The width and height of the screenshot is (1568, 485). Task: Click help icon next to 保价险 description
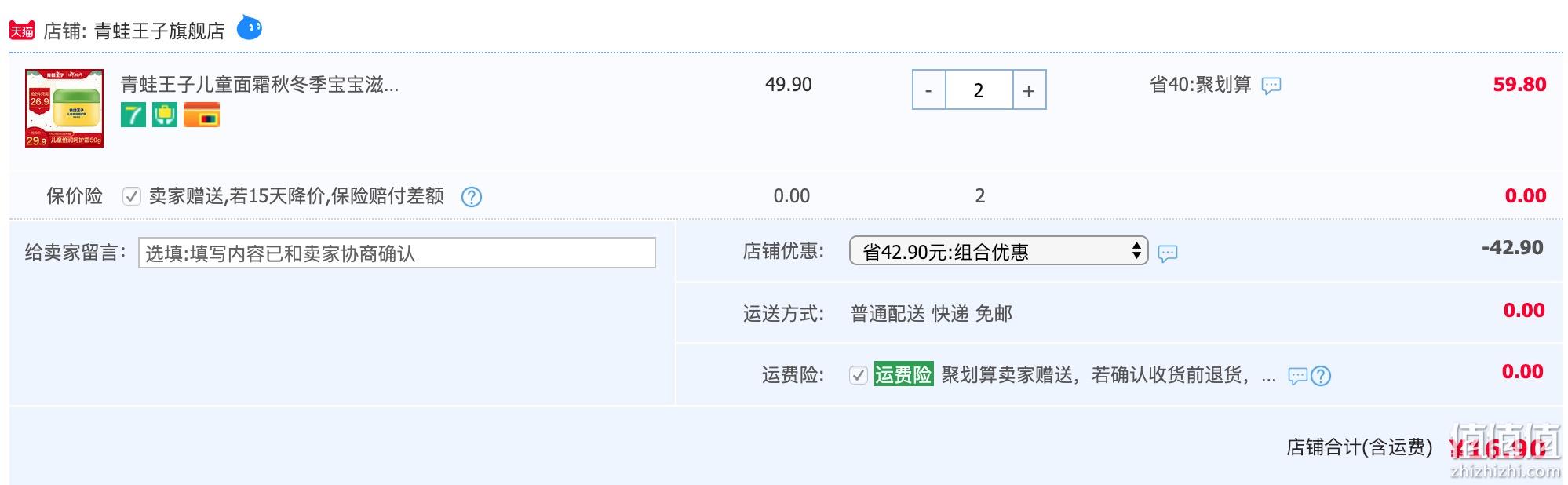472,197
